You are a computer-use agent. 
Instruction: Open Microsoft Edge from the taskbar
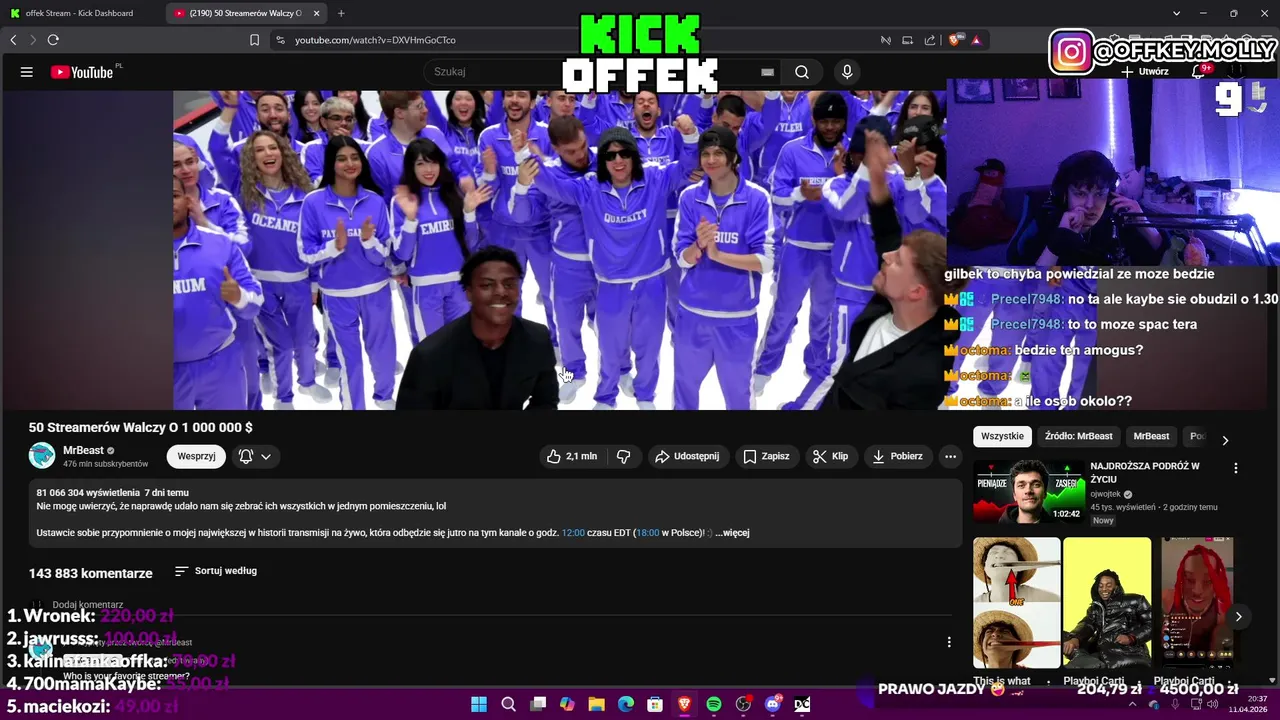click(x=626, y=704)
